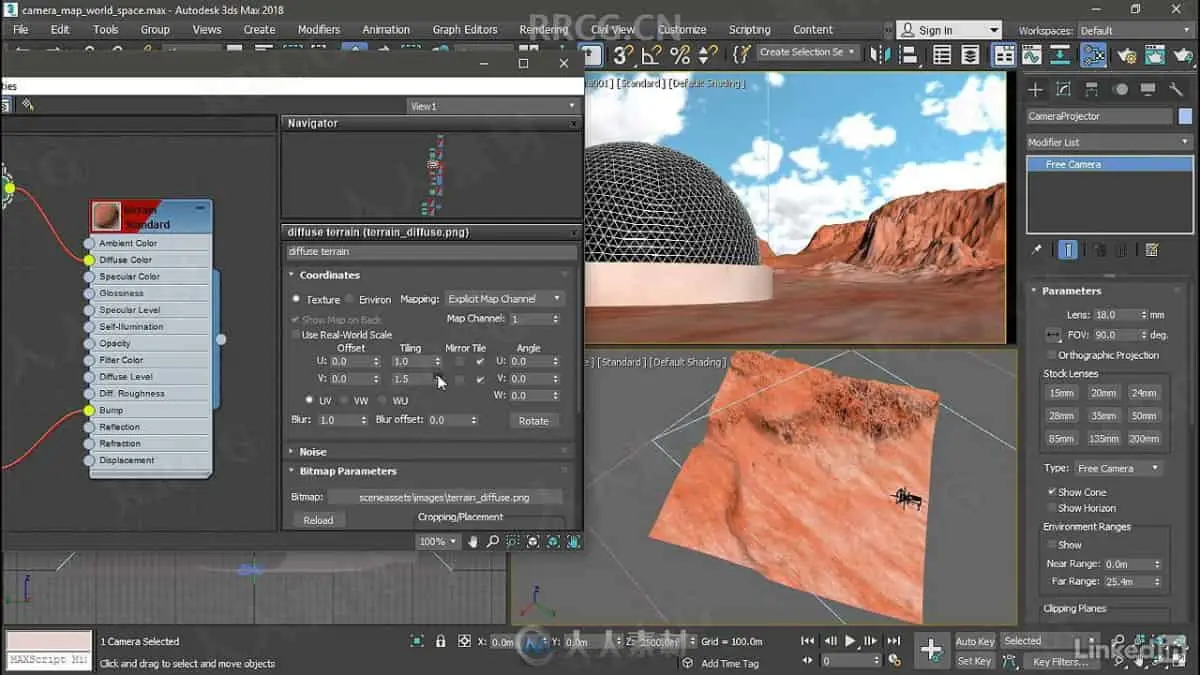Viewport: 1200px width, 675px height.
Task: Open the Modifier List dropdown
Action: tap(1109, 142)
